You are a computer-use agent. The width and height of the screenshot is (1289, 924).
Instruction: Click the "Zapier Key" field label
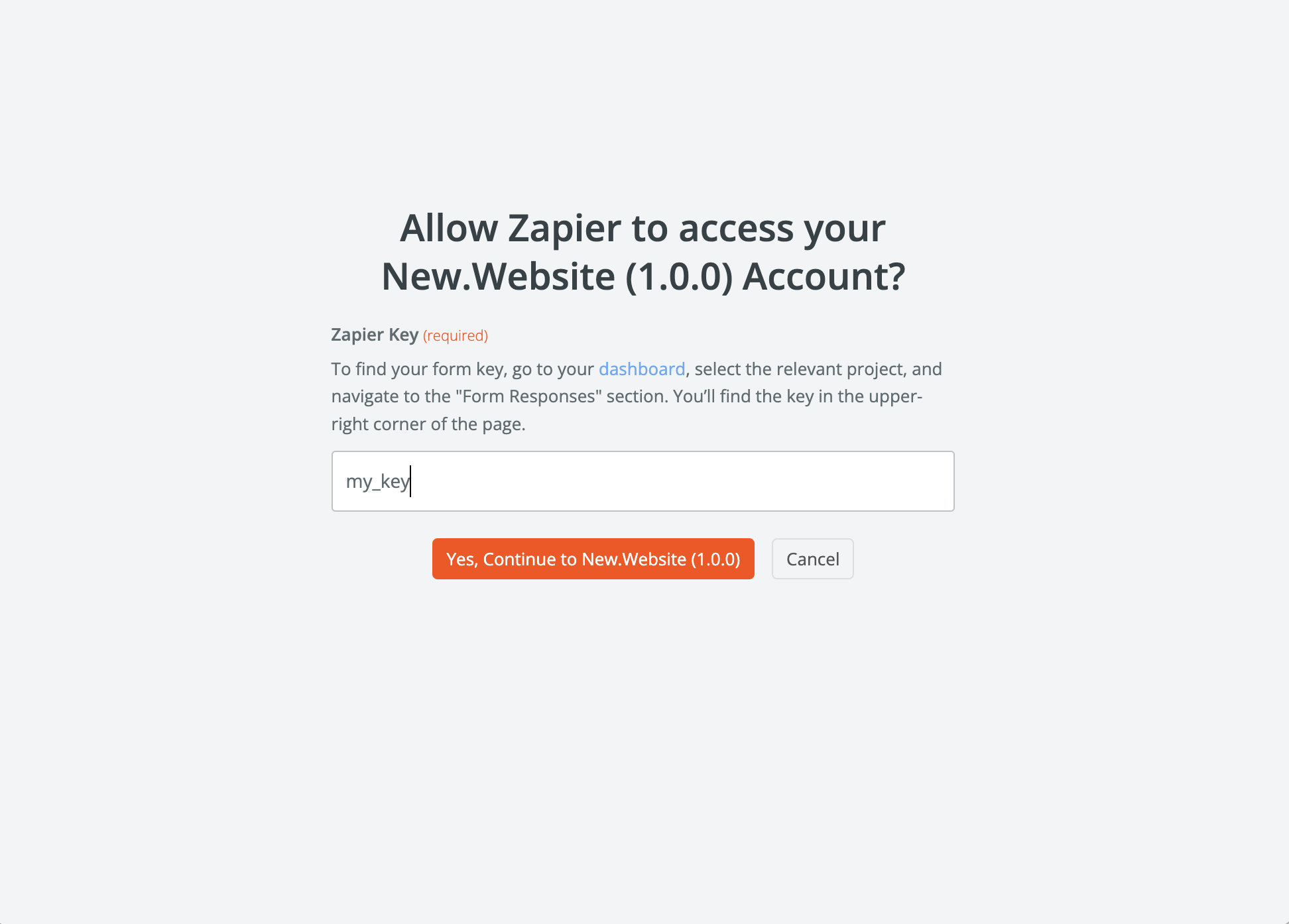pos(375,335)
